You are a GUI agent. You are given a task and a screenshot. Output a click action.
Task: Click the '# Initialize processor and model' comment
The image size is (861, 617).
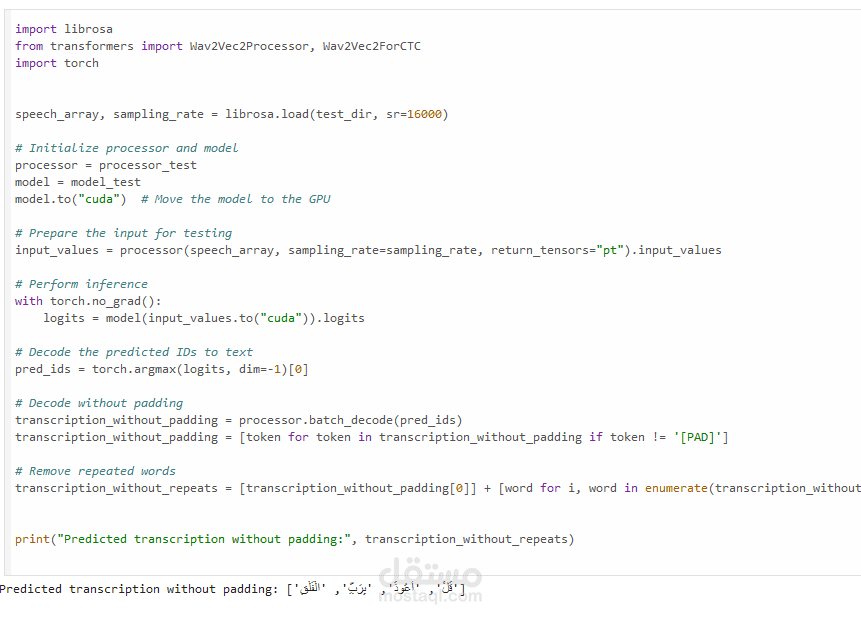[x=127, y=148]
